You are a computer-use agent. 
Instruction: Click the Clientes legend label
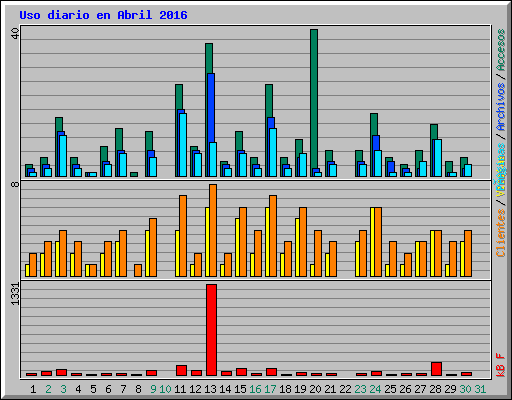[x=501, y=233]
